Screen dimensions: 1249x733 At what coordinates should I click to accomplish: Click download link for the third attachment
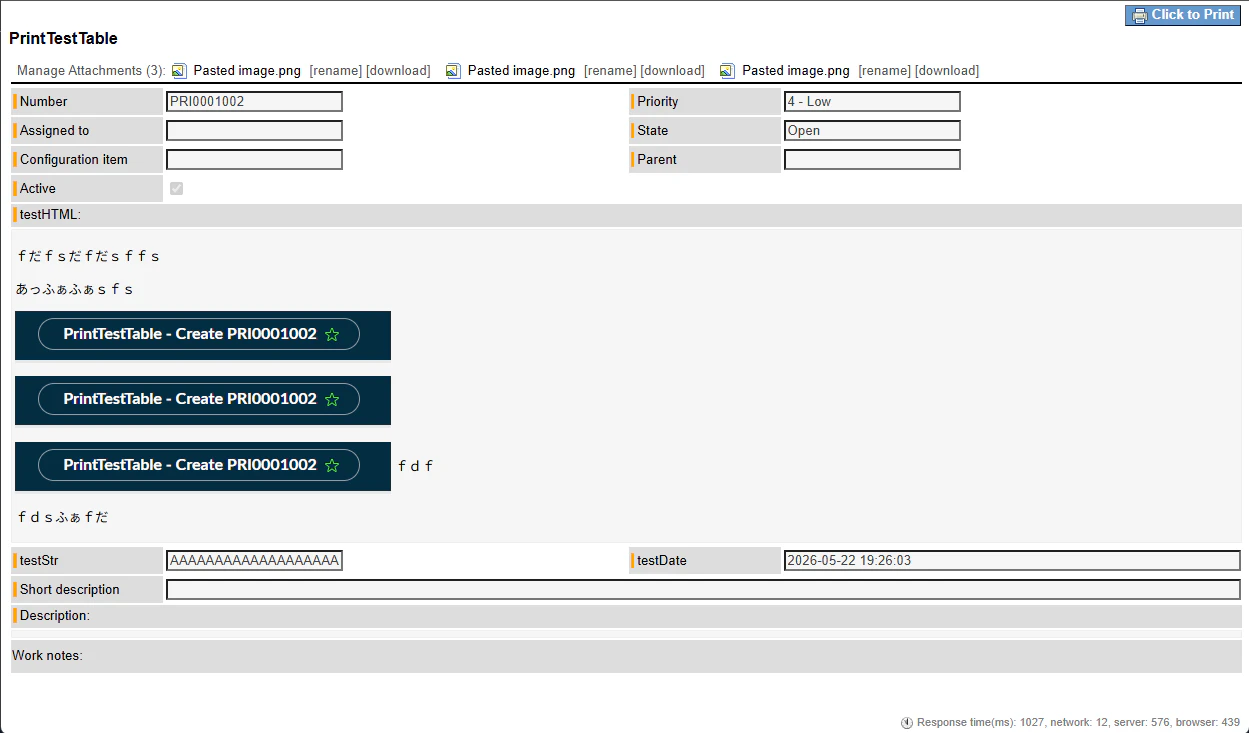point(947,71)
